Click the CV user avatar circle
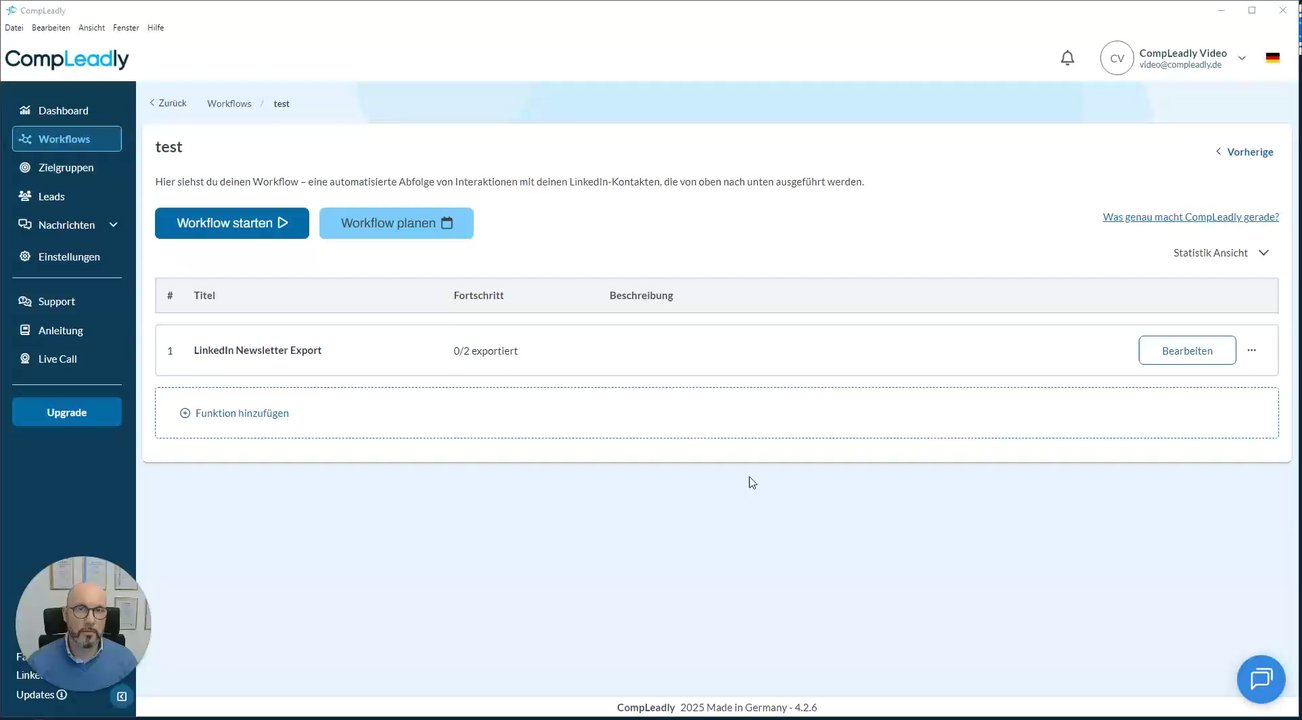 coord(1117,58)
